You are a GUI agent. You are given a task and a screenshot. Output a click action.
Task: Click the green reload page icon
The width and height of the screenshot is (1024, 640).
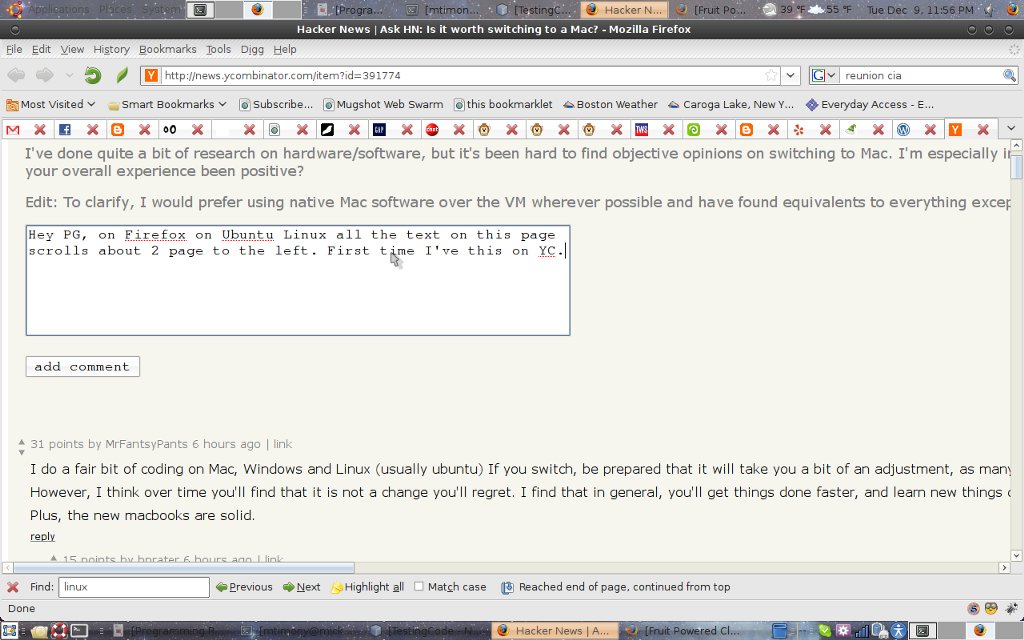(x=92, y=75)
